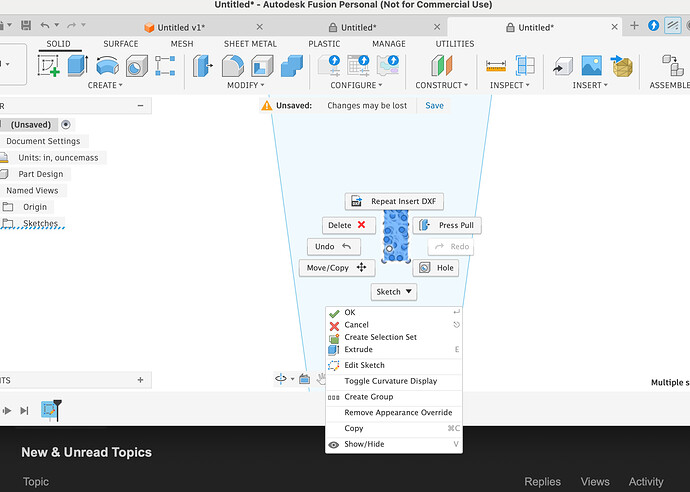Viewport: 690px width, 492px height.
Task: Open the Rectangular Pattern tool
Action: pyautogui.click(x=165, y=66)
